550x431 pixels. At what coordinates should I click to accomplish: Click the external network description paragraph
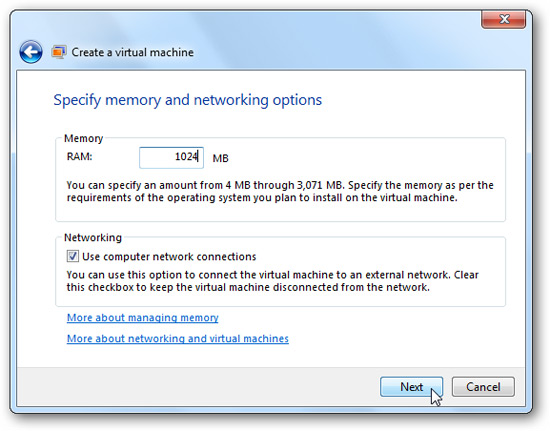[273, 281]
